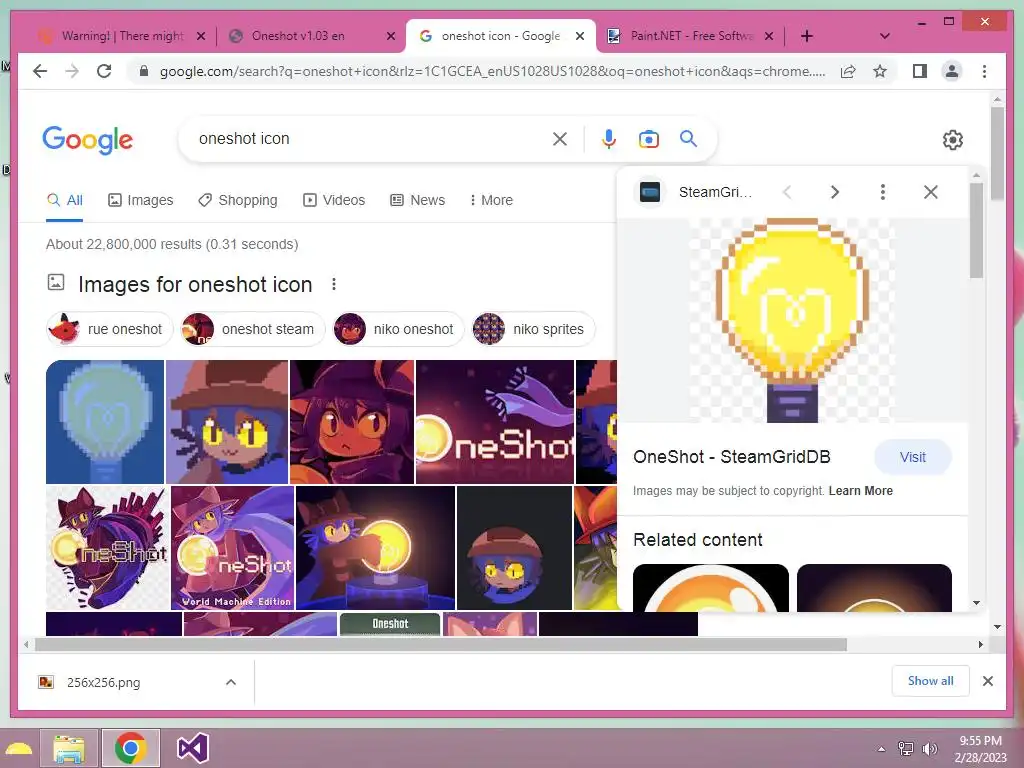Open a new browser tab
Screen dimensions: 1024x768
(x=807, y=36)
